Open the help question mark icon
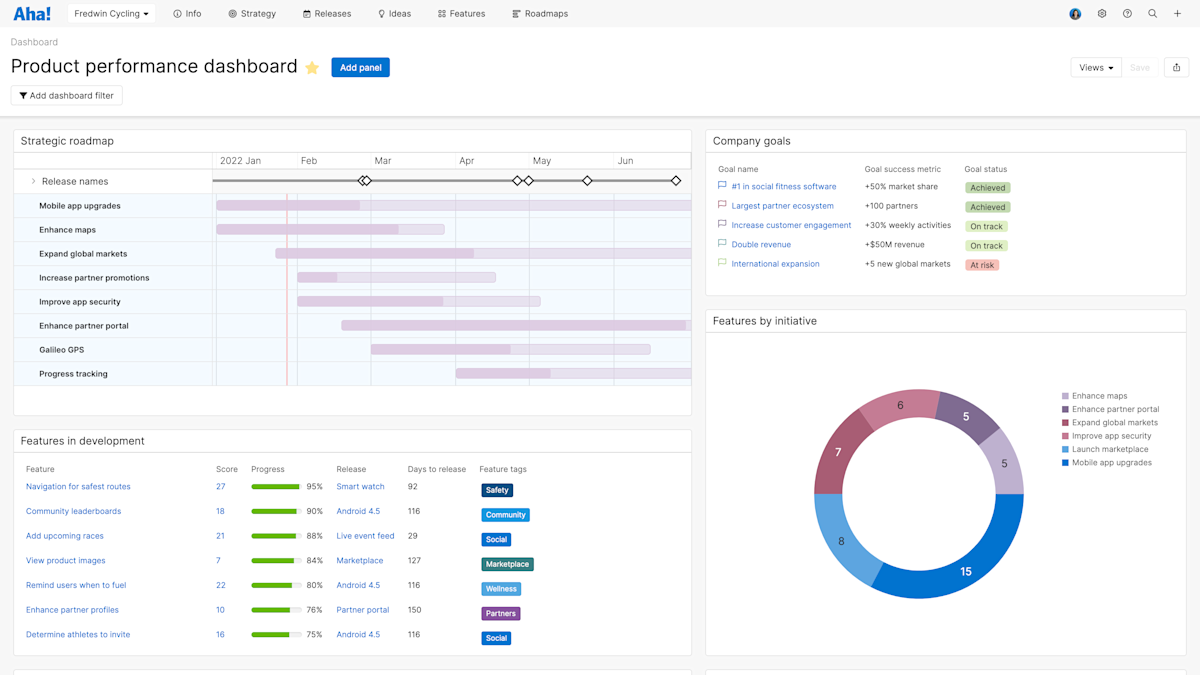The height and width of the screenshot is (675, 1200). click(x=1127, y=14)
